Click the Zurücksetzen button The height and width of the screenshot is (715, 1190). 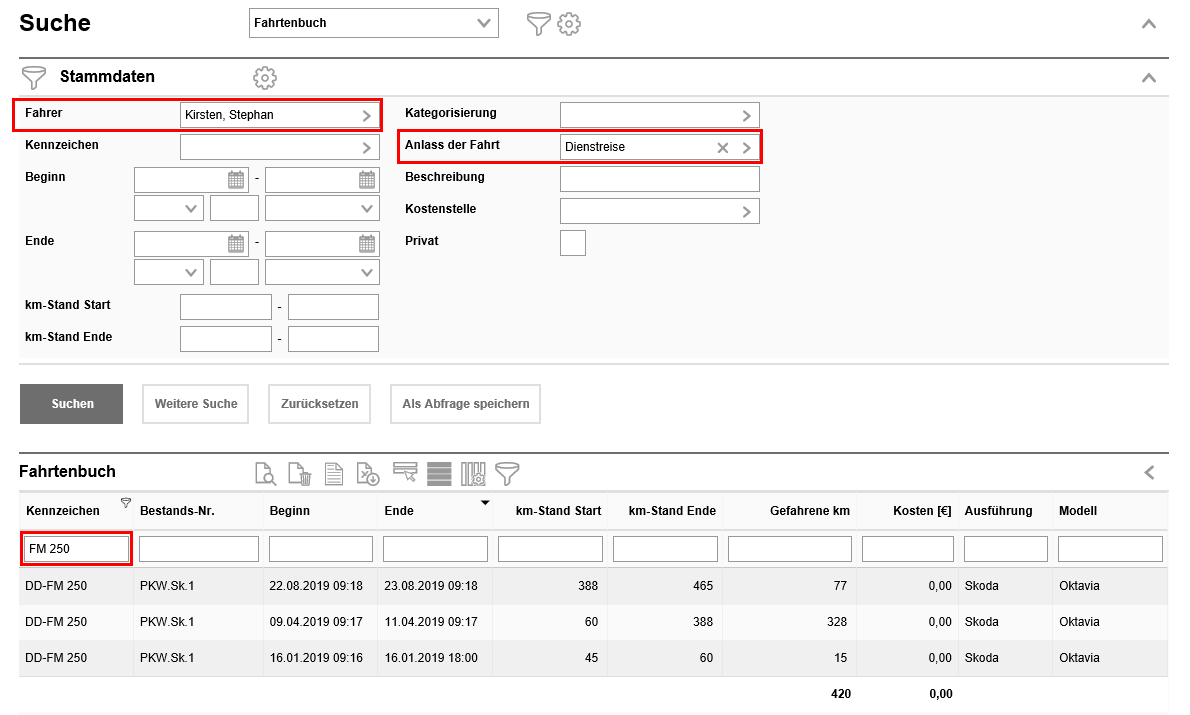click(319, 404)
